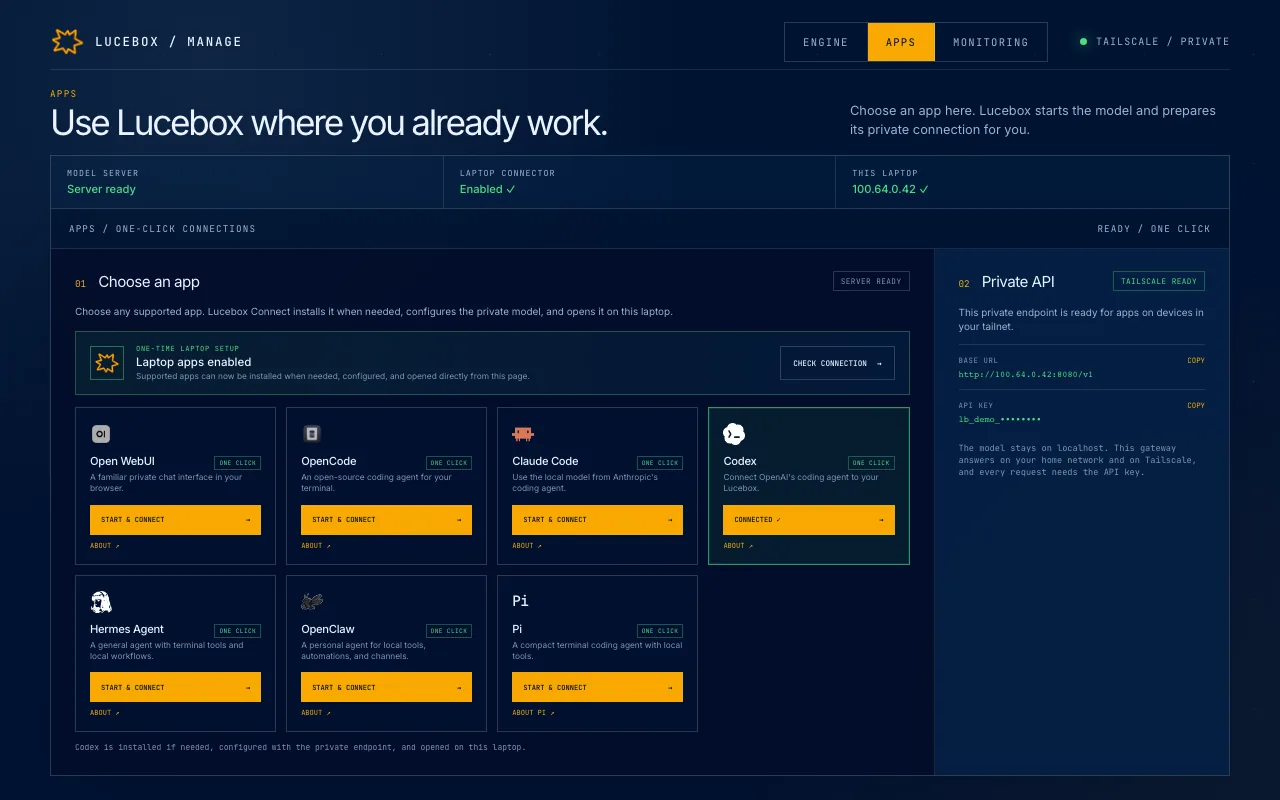Screen dimensions: 1280x800
Task: Click the One Click badge on OpenClaw
Action: (449, 631)
